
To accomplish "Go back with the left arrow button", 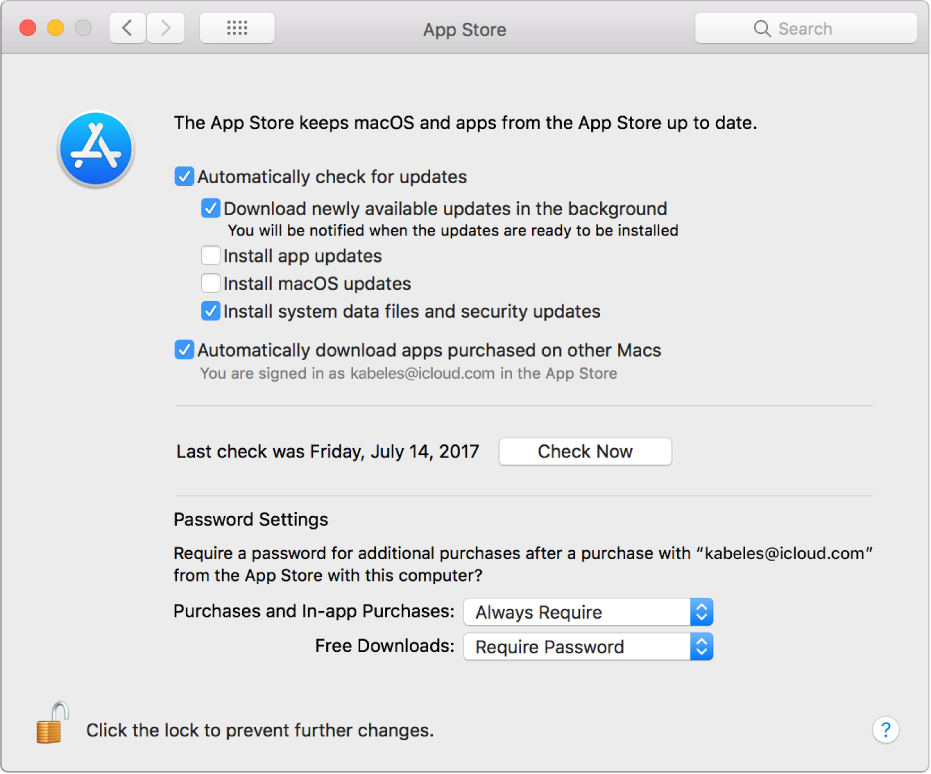I will point(127,28).
